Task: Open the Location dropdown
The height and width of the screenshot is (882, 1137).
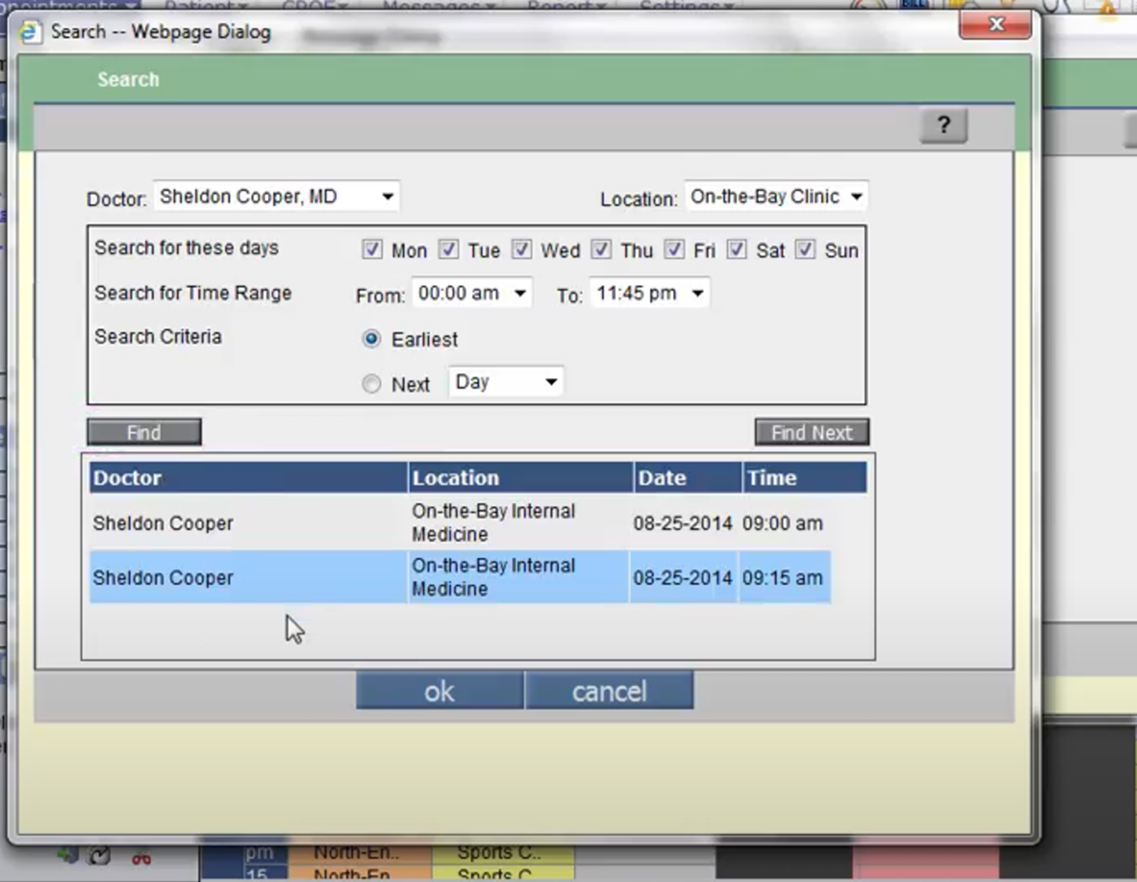Action: 776,197
